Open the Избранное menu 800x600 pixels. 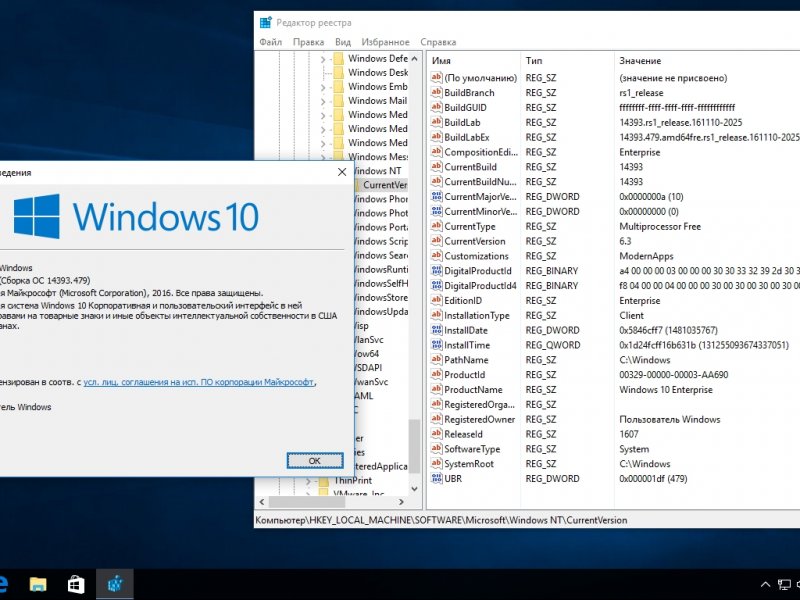click(385, 42)
